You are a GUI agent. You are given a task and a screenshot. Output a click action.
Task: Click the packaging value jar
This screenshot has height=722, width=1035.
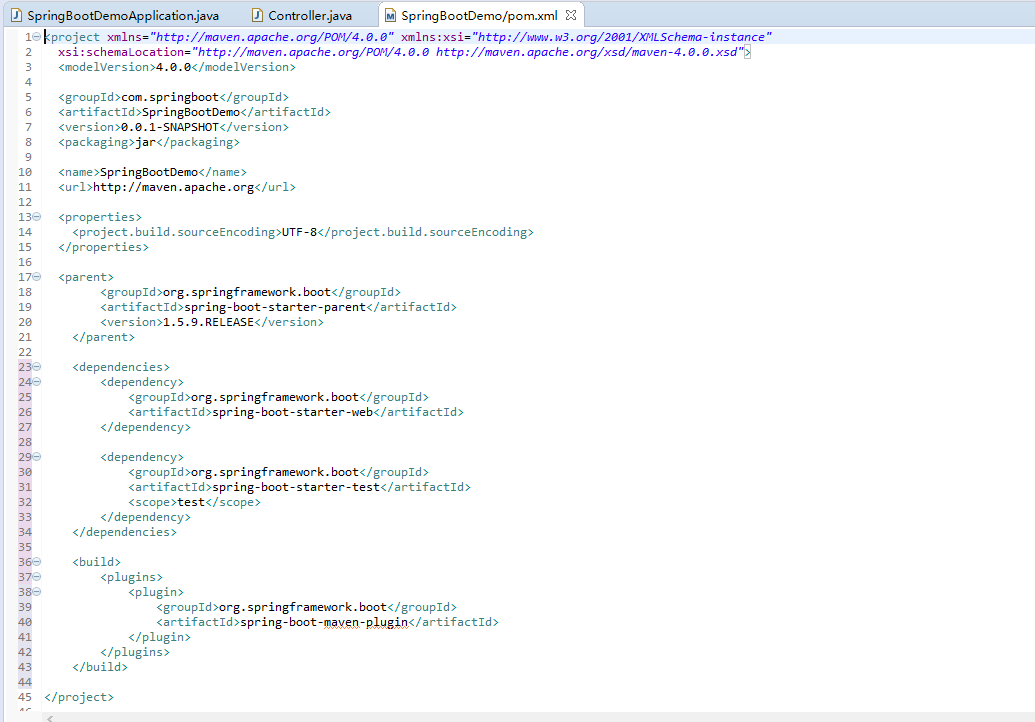pos(146,142)
